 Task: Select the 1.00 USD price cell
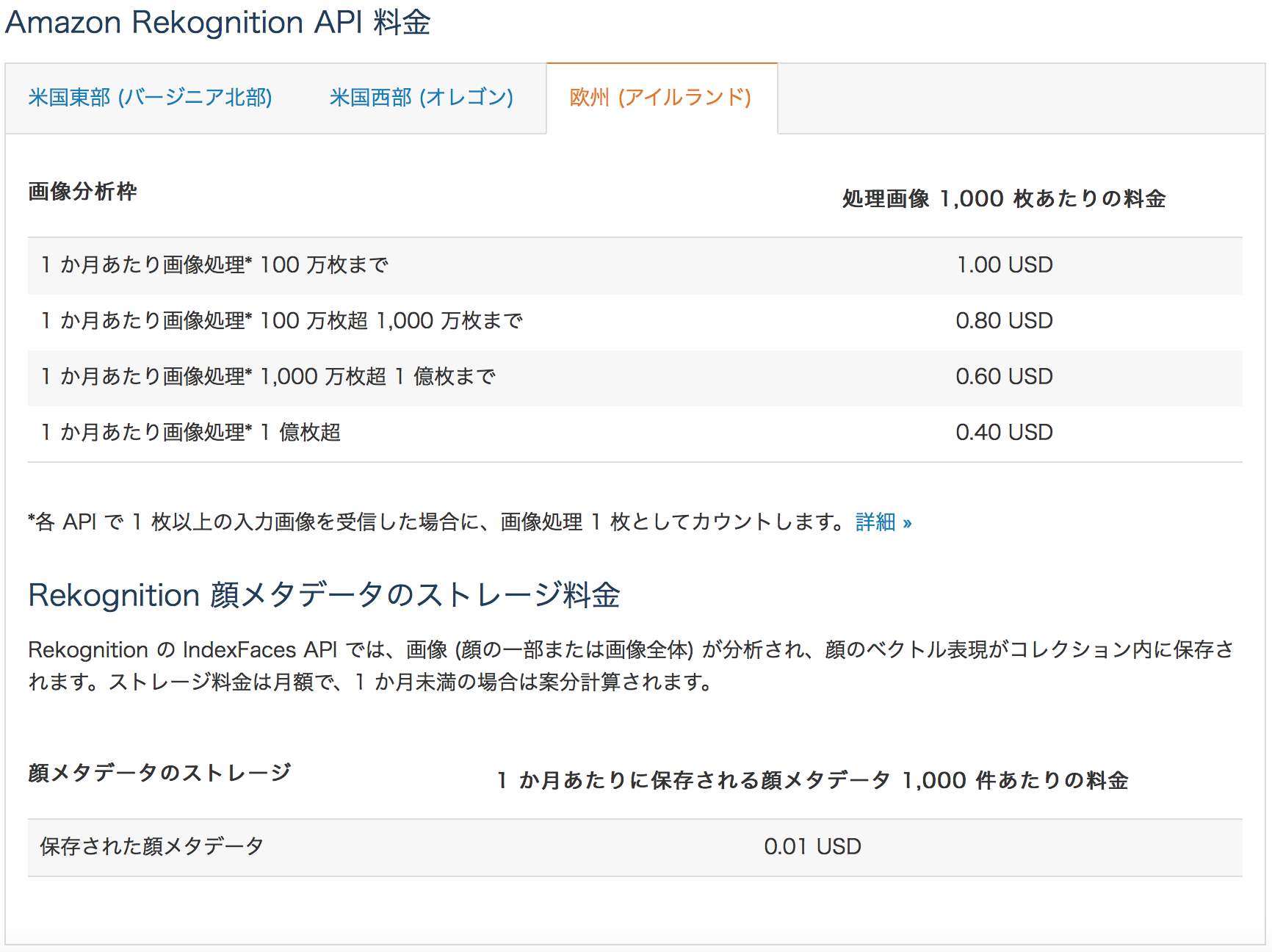[x=1005, y=264]
